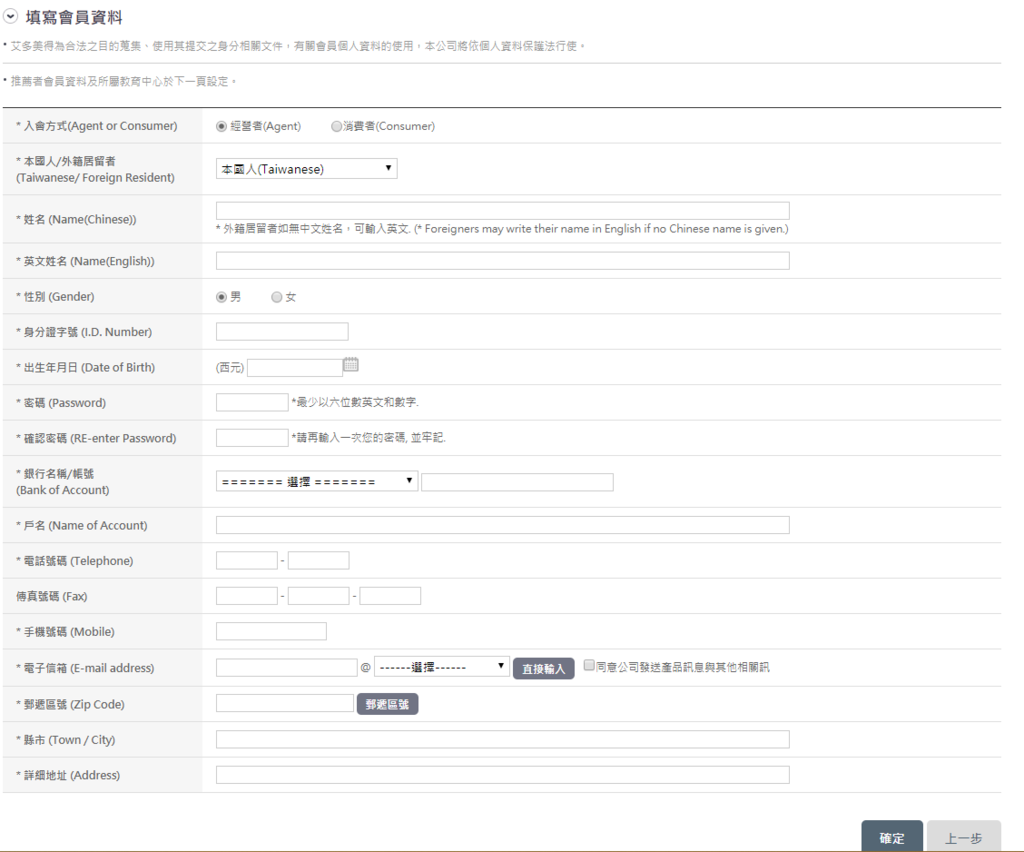Choose 女 gender radio button

pyautogui.click(x=277, y=297)
